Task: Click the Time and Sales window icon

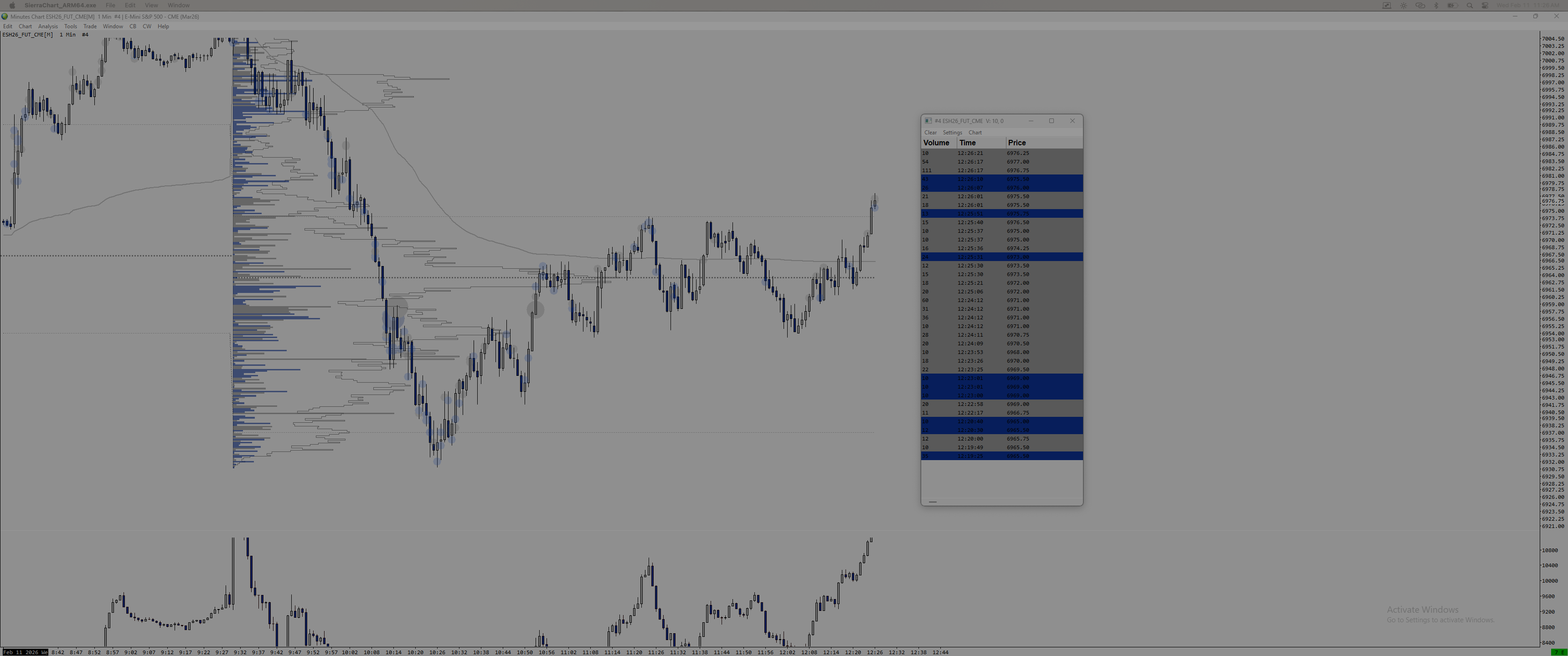Action: pos(928,120)
